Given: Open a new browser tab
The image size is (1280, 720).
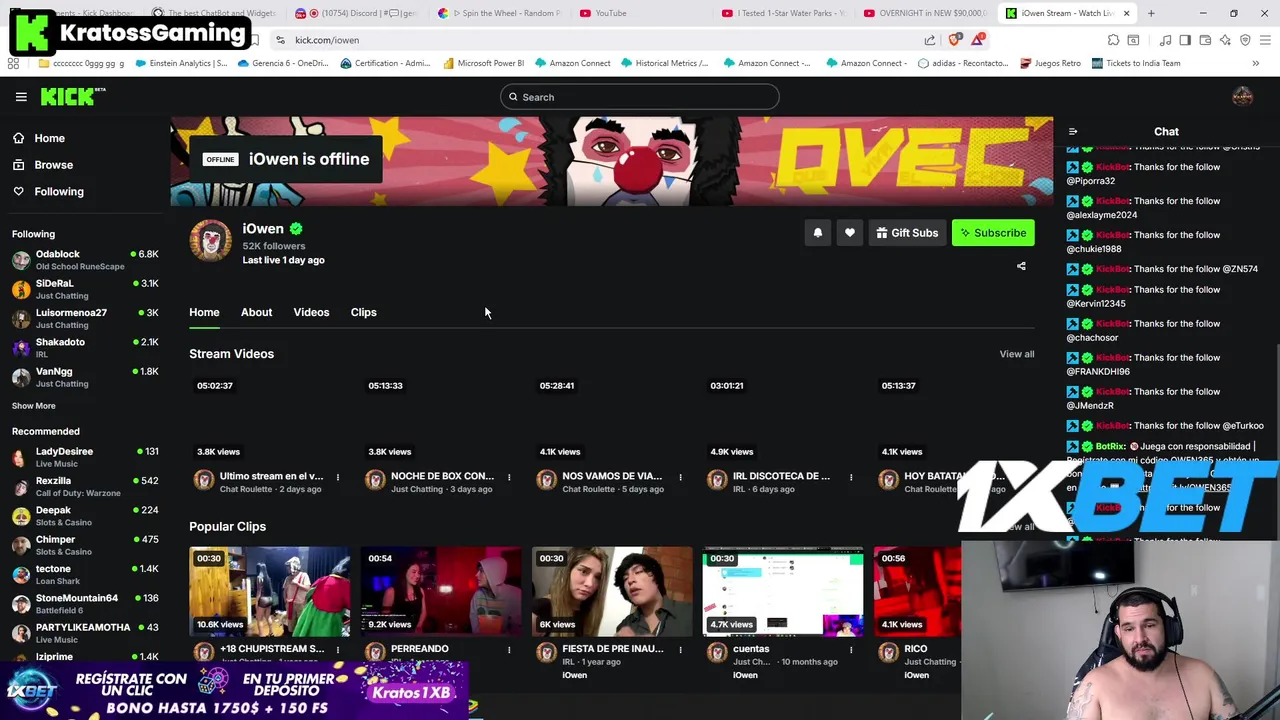Looking at the screenshot, I should coord(1151,13).
